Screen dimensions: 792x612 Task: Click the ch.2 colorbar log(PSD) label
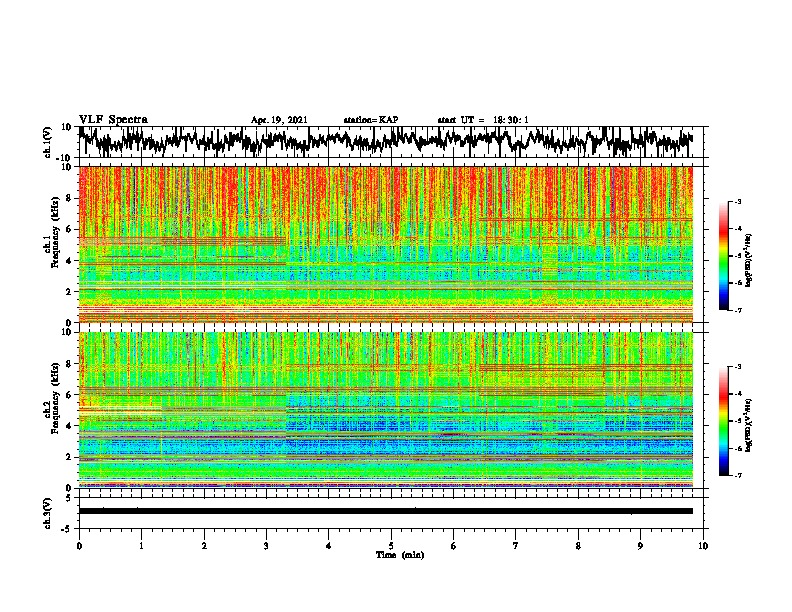click(x=748, y=424)
